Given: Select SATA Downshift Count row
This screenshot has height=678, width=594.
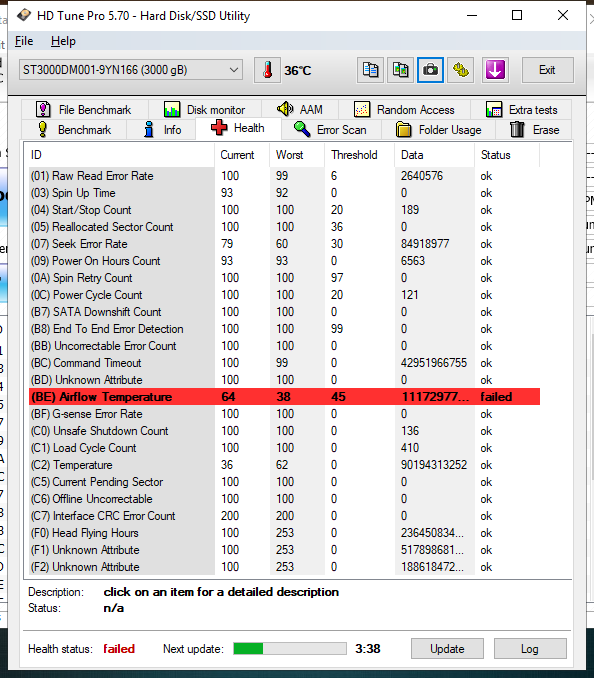Looking at the screenshot, I should click(284, 312).
